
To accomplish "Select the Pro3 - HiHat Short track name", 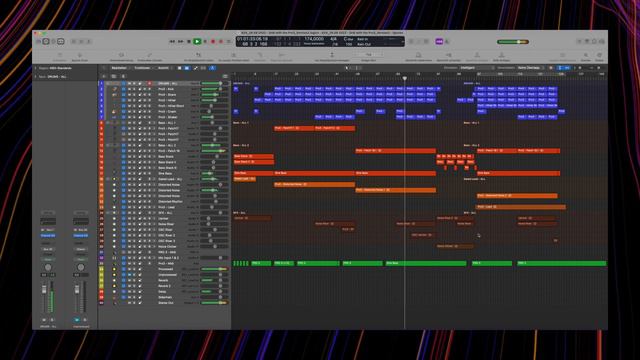I will [x=171, y=106].
